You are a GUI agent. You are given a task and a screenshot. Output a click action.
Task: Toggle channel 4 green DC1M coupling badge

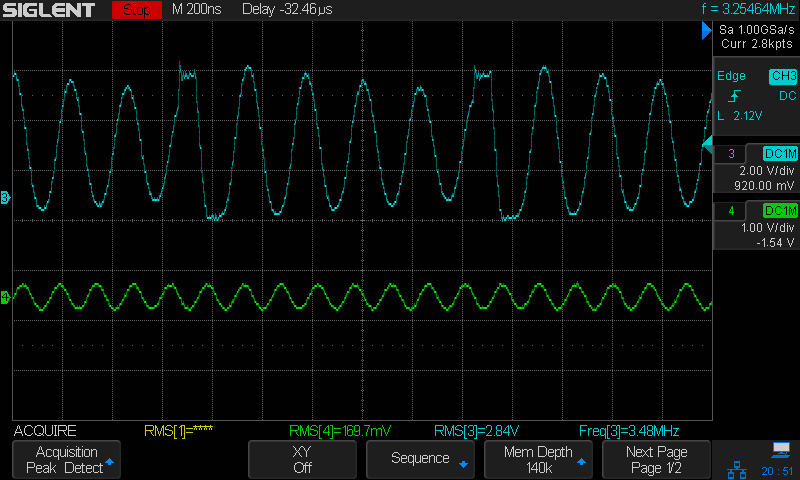[780, 211]
